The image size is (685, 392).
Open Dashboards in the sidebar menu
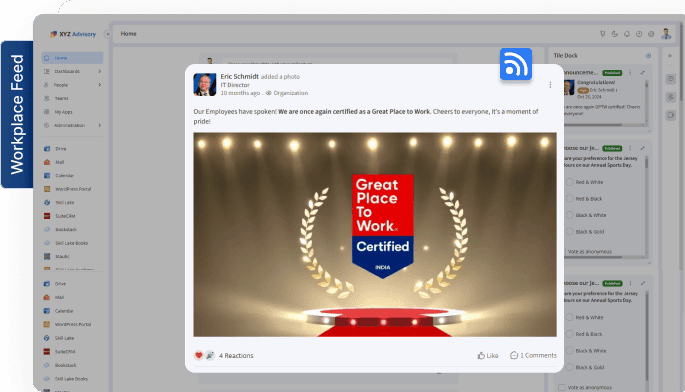click(x=73, y=71)
